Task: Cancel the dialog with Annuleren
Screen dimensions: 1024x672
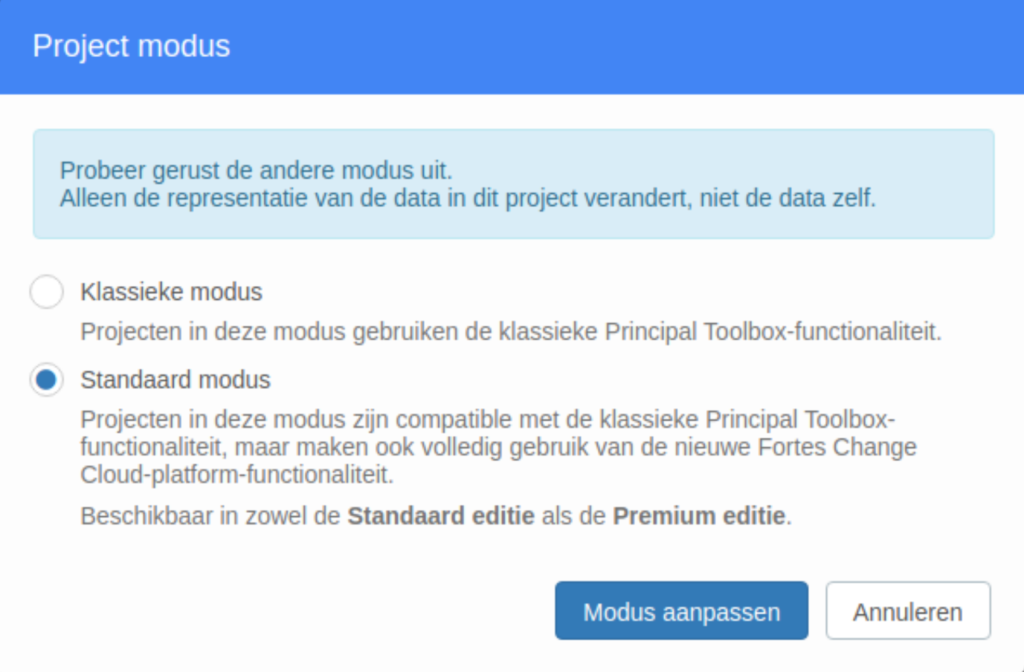Action: tap(908, 611)
